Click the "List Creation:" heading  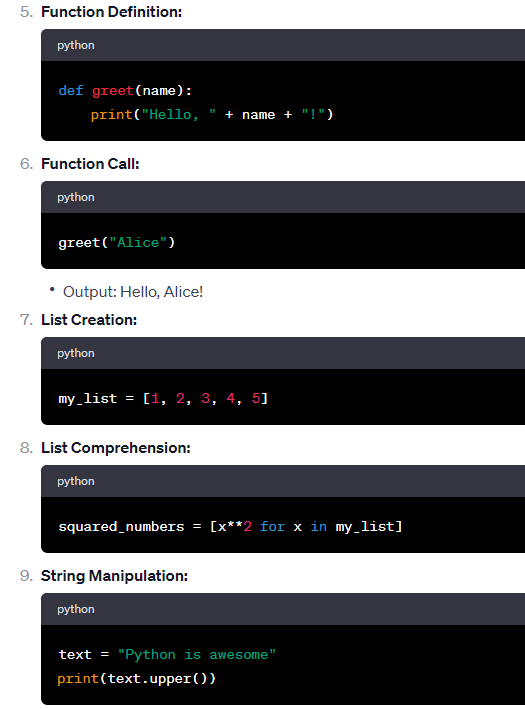(89, 320)
